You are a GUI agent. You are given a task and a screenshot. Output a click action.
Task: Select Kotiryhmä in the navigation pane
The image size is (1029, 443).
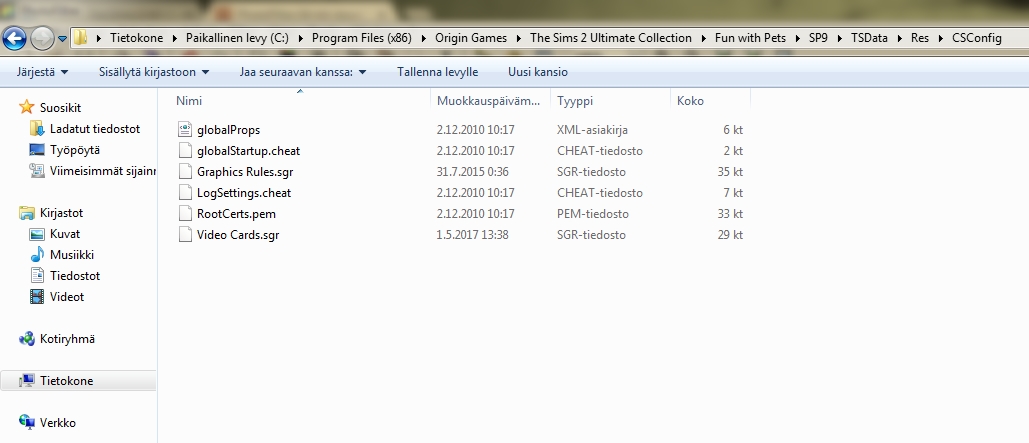[67, 339]
